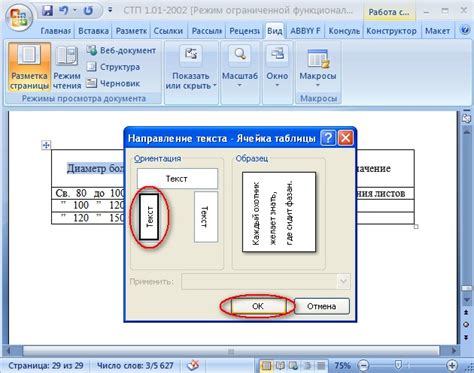Viewport: 474px width, 373px height.
Task: Open the Масштаб zoom group dropdown
Action: click(240, 67)
